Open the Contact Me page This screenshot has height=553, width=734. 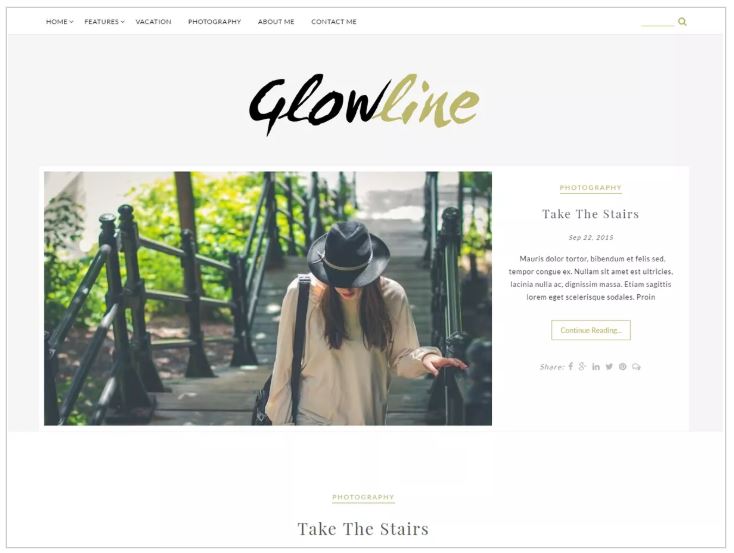tap(334, 22)
